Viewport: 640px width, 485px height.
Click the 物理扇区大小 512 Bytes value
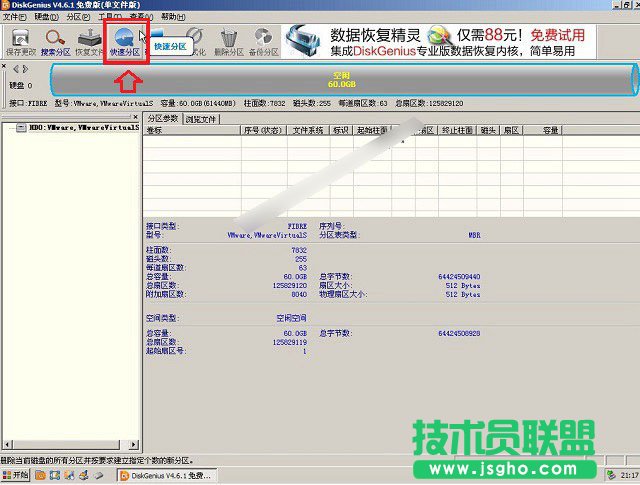[463, 294]
